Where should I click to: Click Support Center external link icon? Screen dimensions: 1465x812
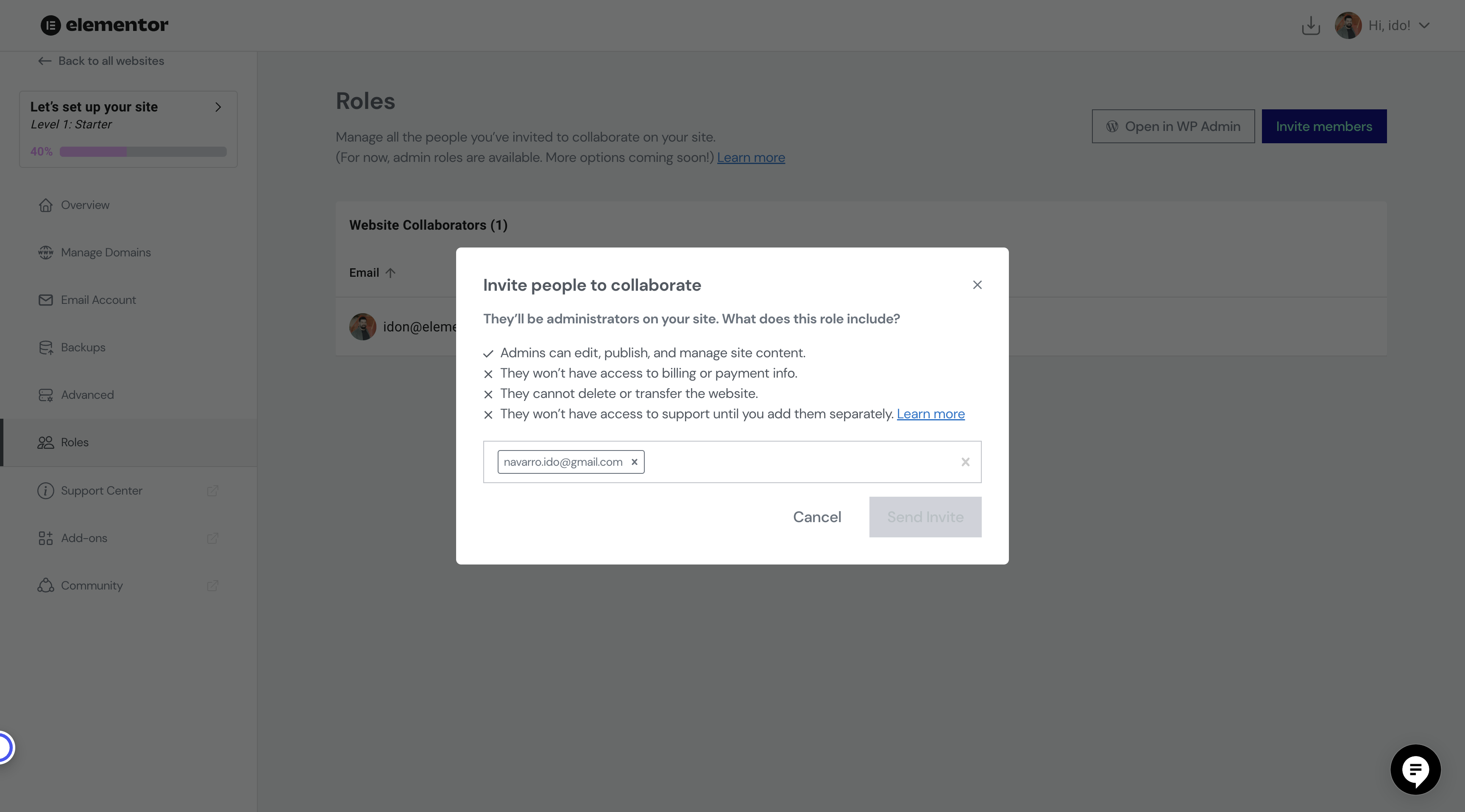[x=213, y=491]
